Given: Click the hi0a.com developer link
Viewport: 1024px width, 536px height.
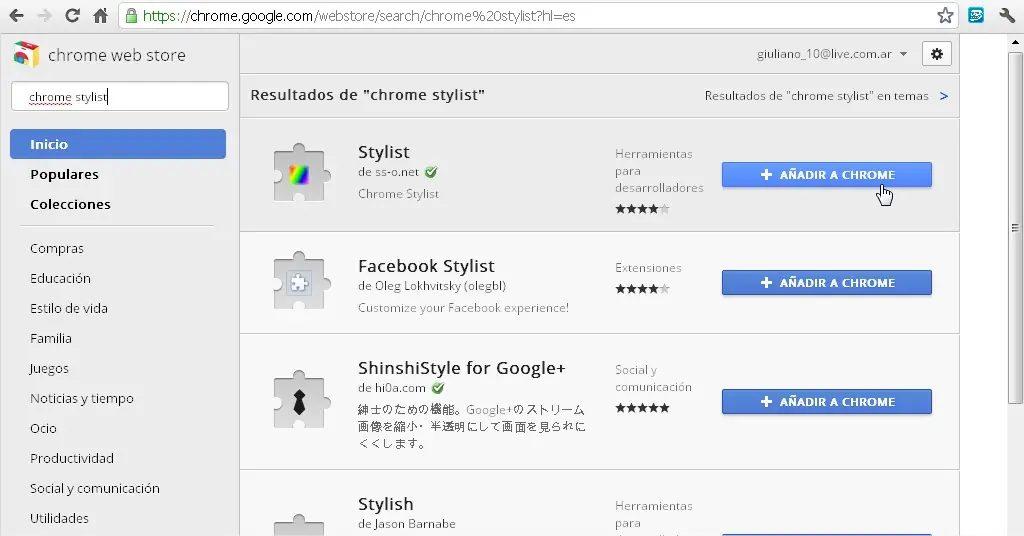Looking at the screenshot, I should (400, 388).
